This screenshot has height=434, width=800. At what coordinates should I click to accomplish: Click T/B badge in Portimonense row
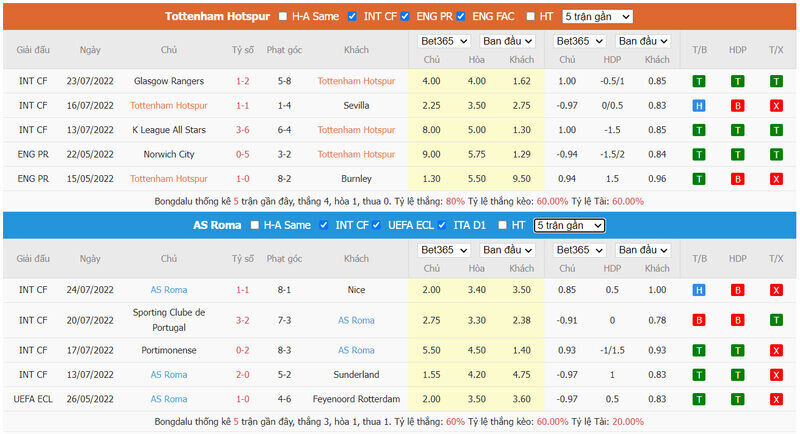pos(699,350)
